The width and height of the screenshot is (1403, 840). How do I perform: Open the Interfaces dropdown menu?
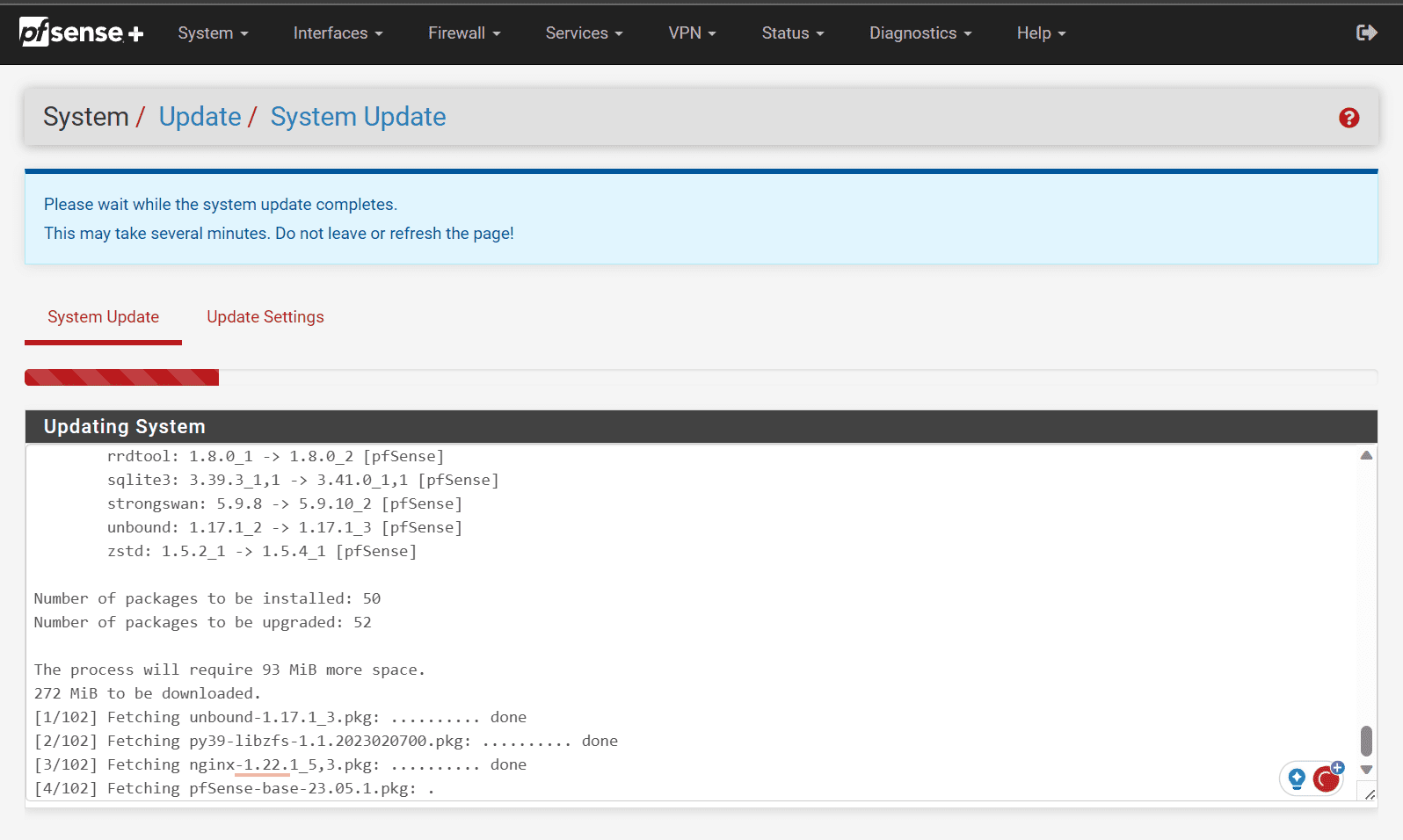click(338, 33)
